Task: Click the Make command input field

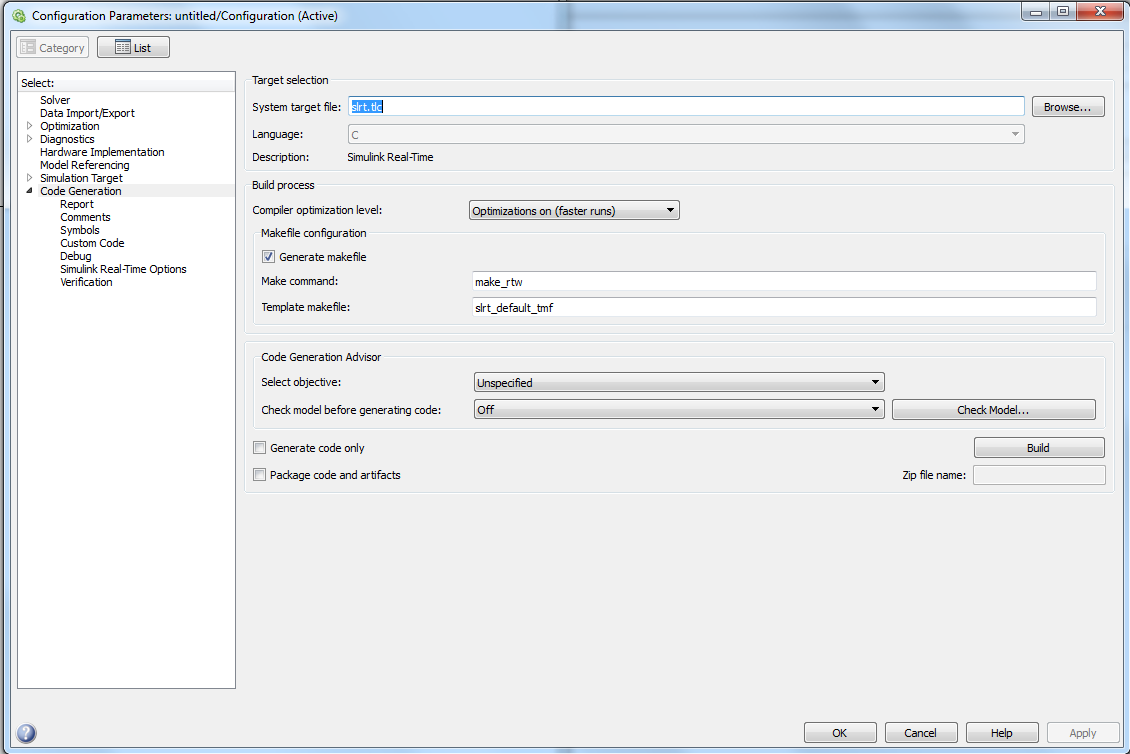Action: click(784, 282)
